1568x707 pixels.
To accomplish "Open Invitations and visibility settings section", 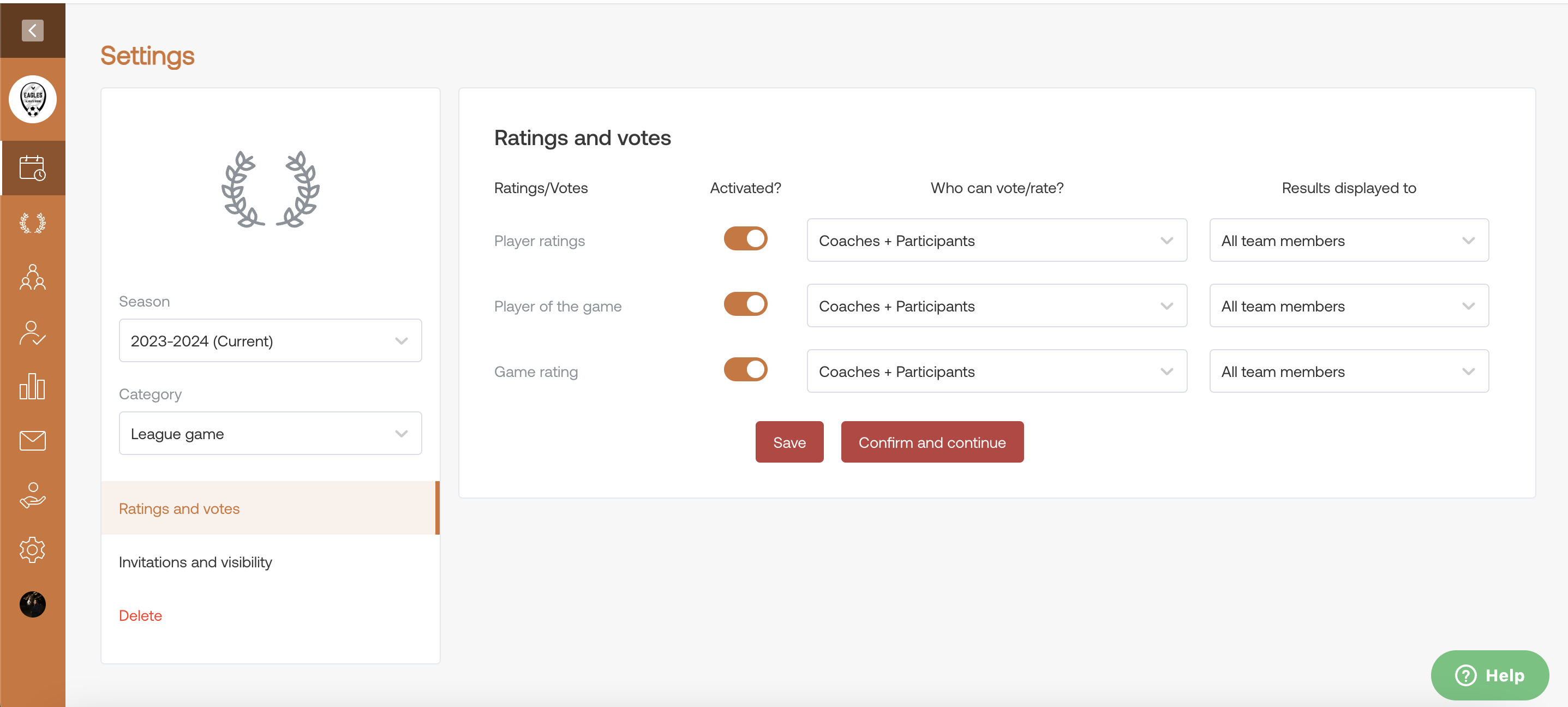I will click(196, 562).
